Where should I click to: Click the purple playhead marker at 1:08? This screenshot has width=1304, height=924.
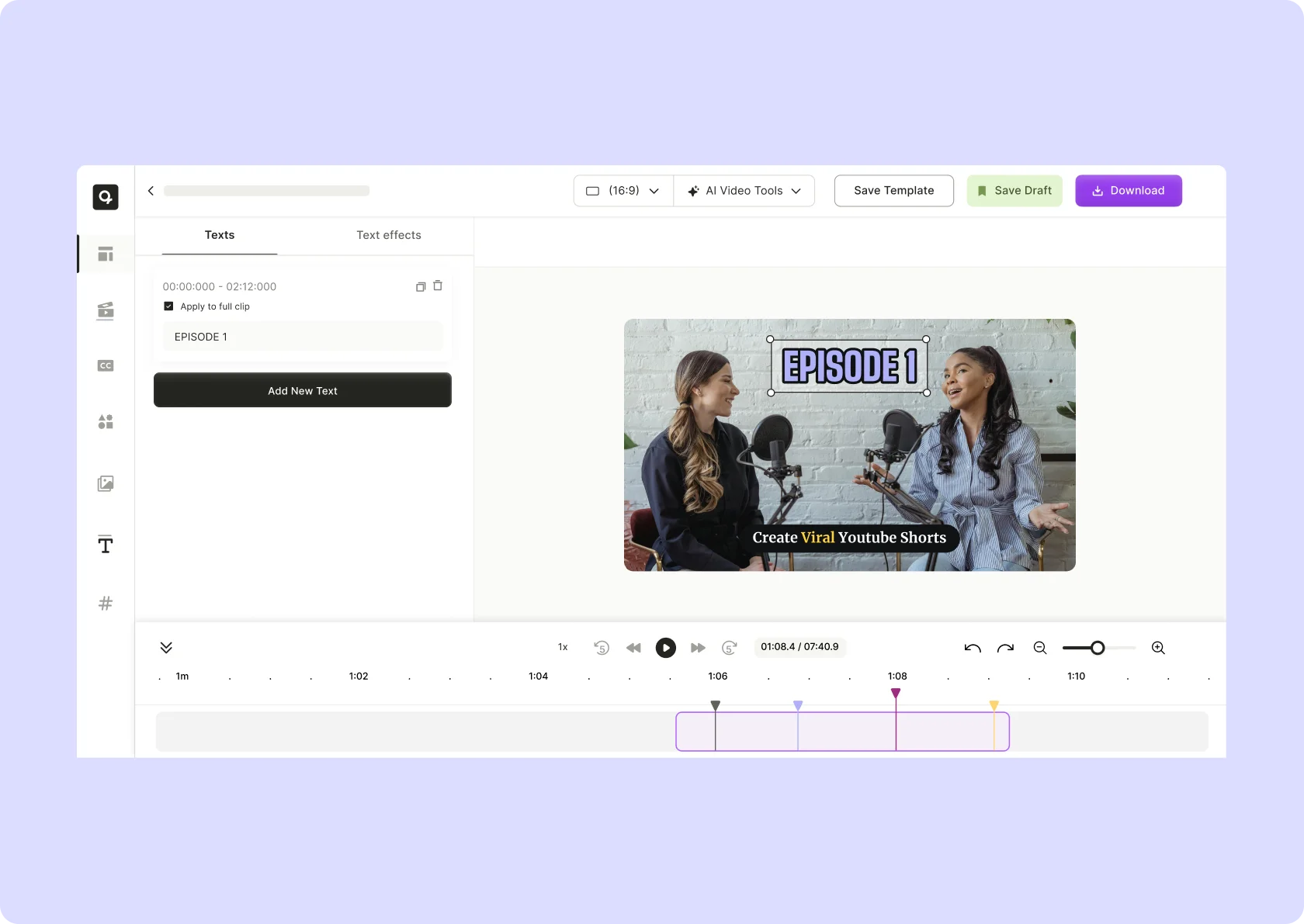(x=896, y=693)
